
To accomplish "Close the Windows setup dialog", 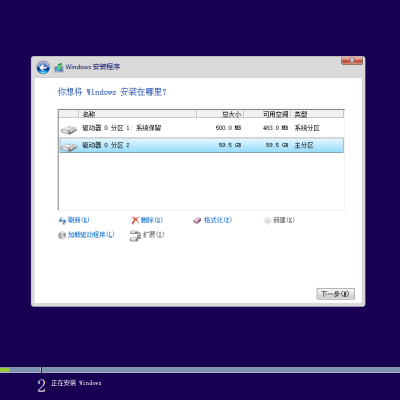I will pyautogui.click(x=352, y=60).
